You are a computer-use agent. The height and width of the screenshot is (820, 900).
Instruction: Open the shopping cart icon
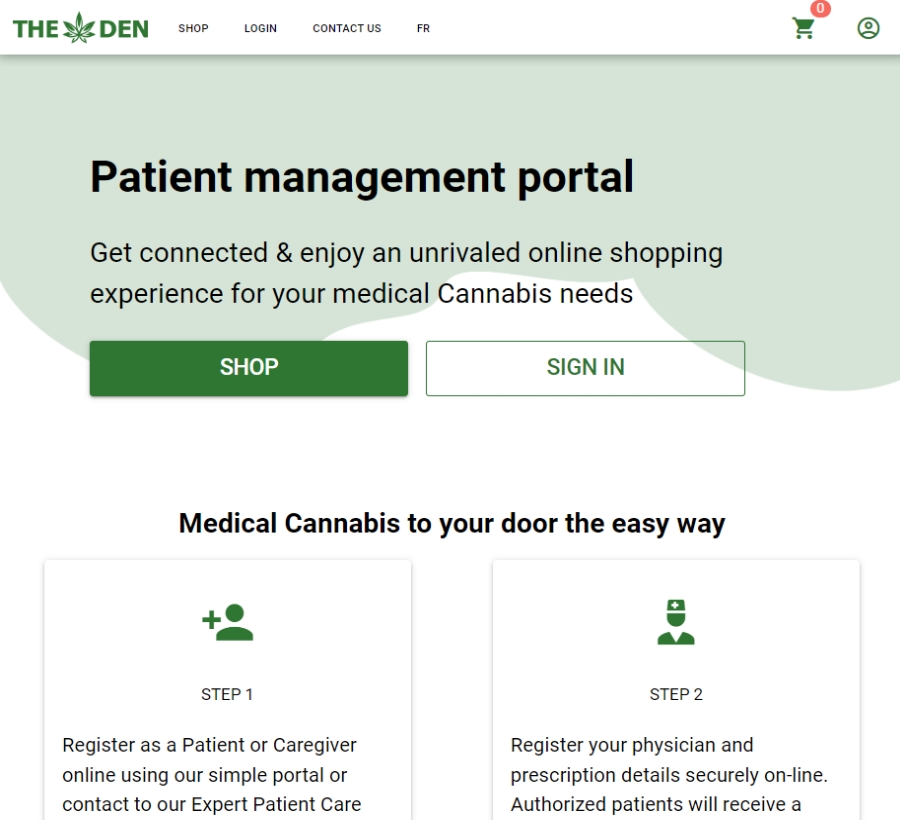(x=803, y=29)
